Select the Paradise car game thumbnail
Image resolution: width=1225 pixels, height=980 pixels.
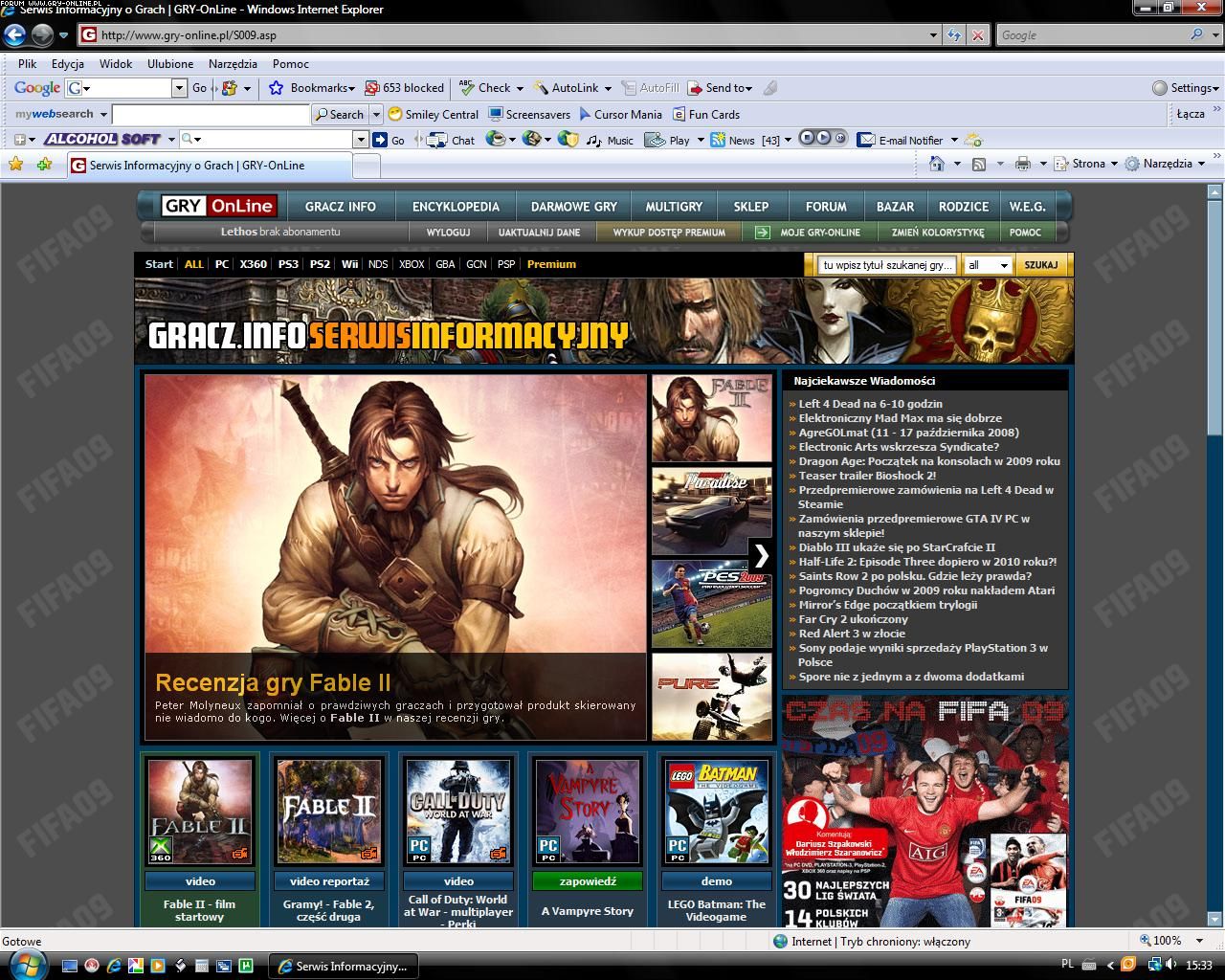click(x=712, y=511)
